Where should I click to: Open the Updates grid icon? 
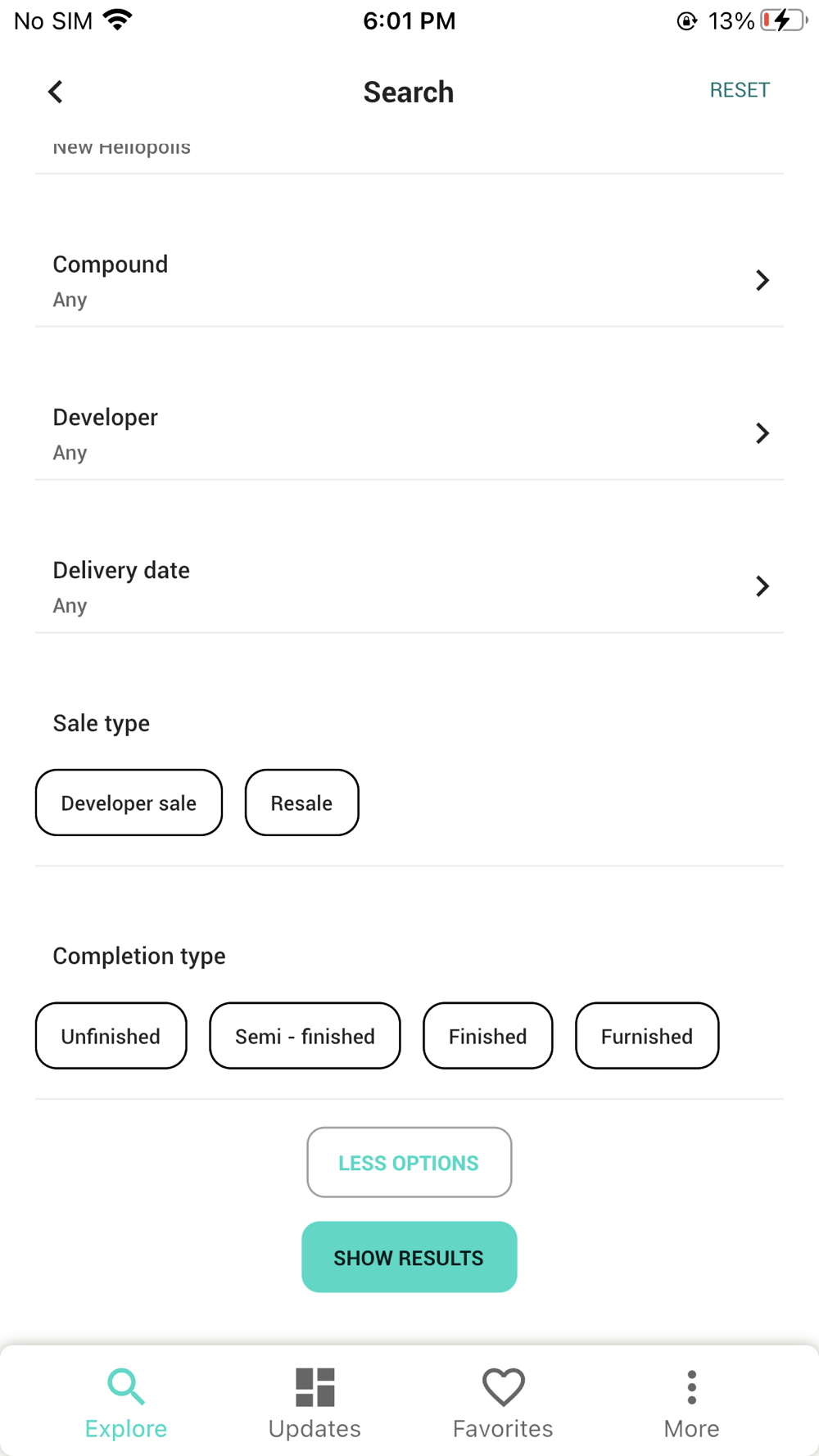314,1386
